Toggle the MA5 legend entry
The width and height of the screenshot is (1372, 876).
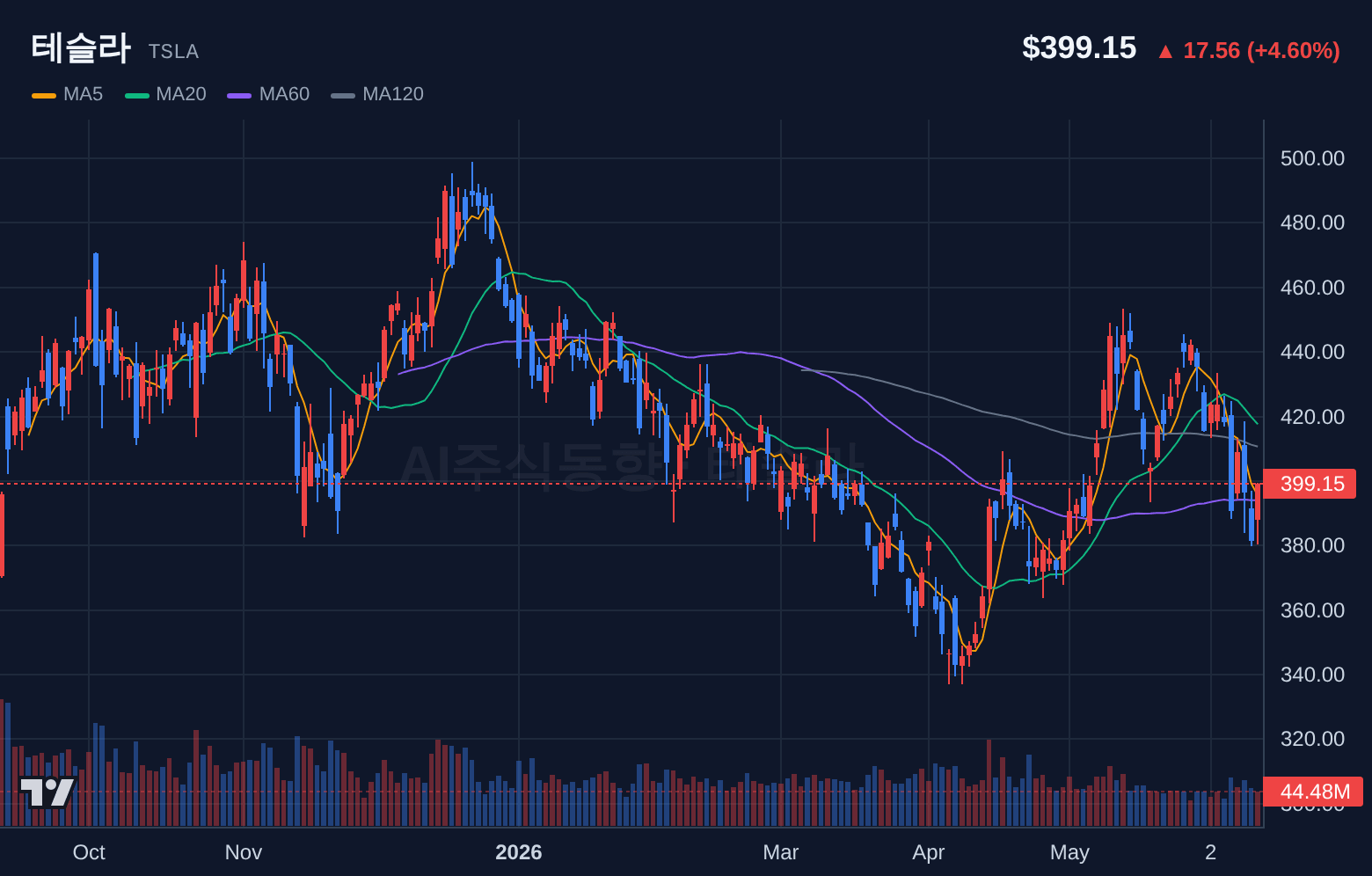tap(68, 94)
